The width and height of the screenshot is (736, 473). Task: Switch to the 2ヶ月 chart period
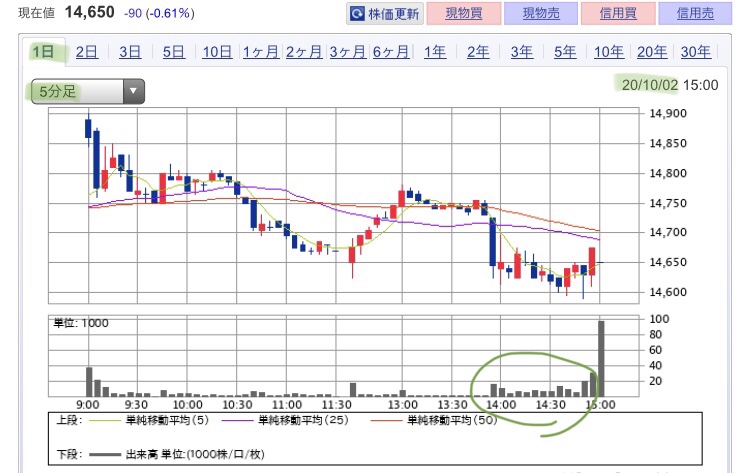(x=304, y=52)
